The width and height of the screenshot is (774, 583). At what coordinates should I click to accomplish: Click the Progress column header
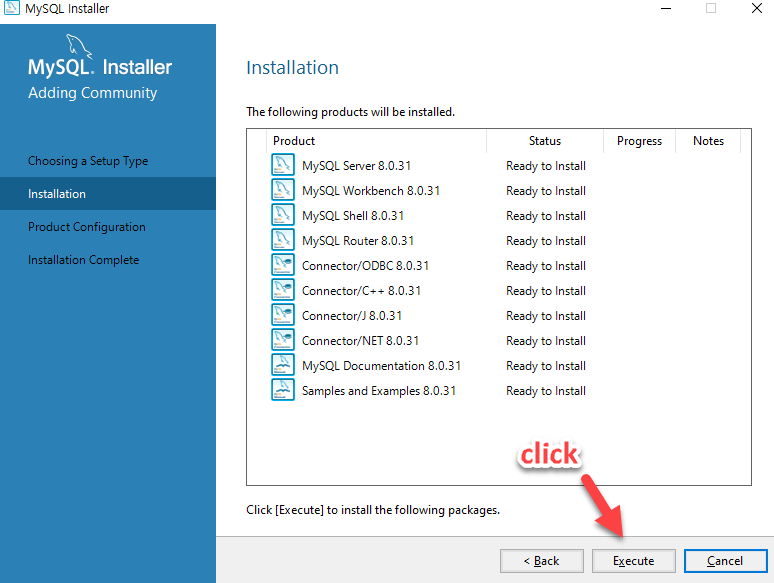pyautogui.click(x=639, y=141)
